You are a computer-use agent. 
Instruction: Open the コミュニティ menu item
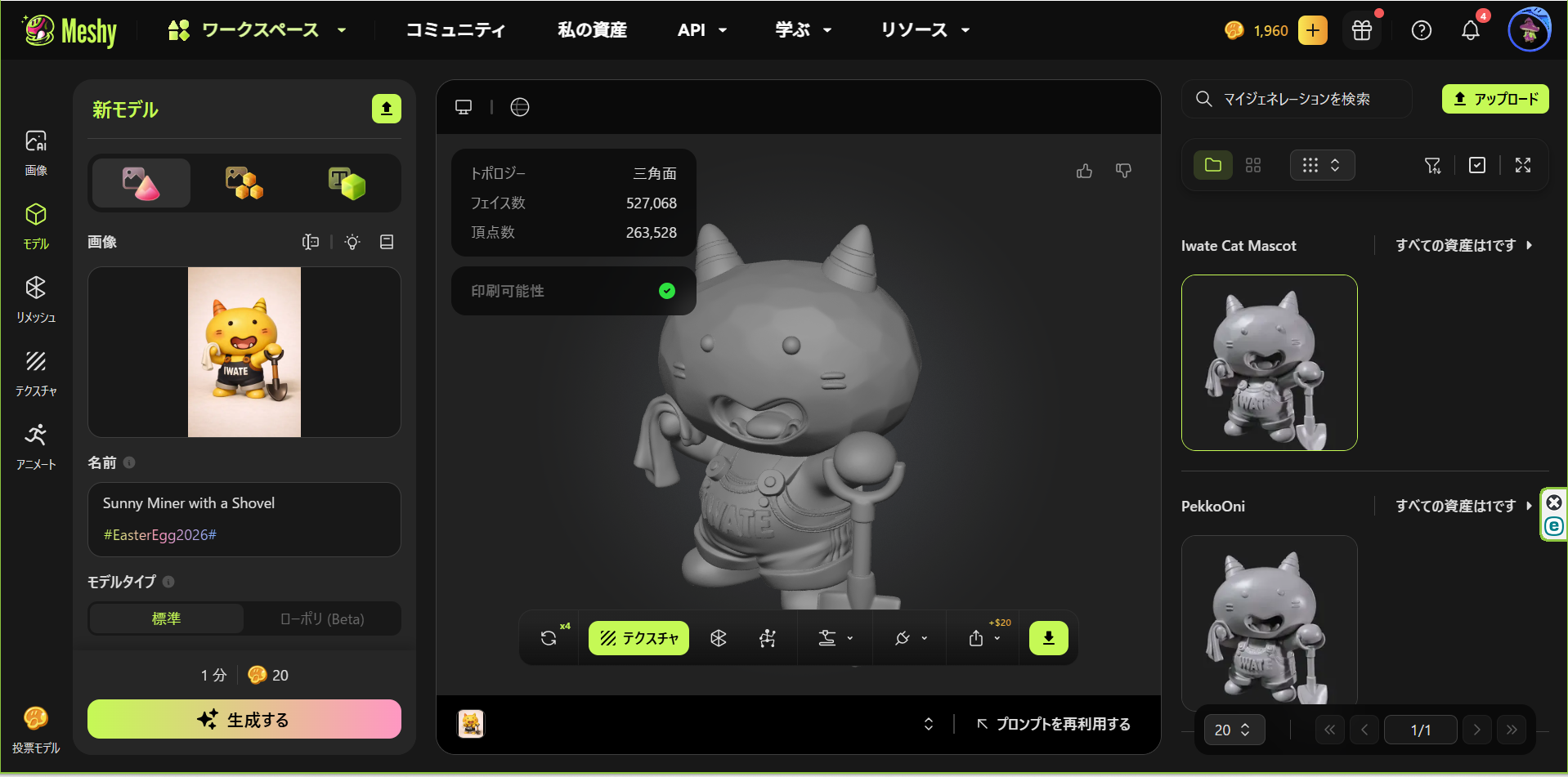455,30
